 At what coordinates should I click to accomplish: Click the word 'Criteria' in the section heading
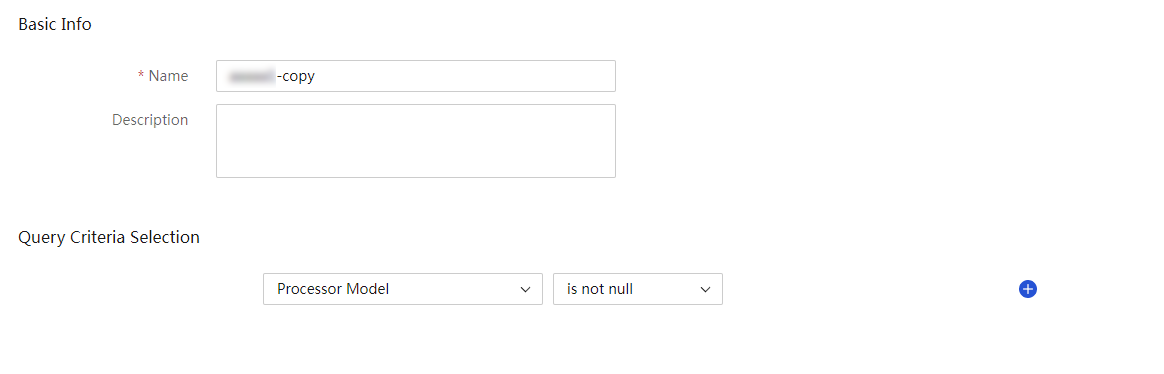tap(98, 237)
